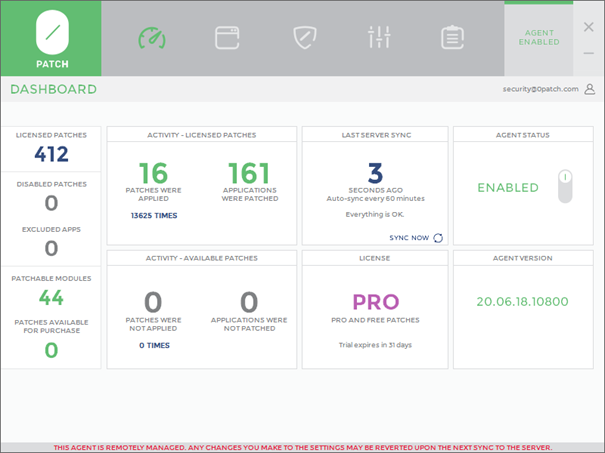Click the patches were not applied count

[x=153, y=302]
